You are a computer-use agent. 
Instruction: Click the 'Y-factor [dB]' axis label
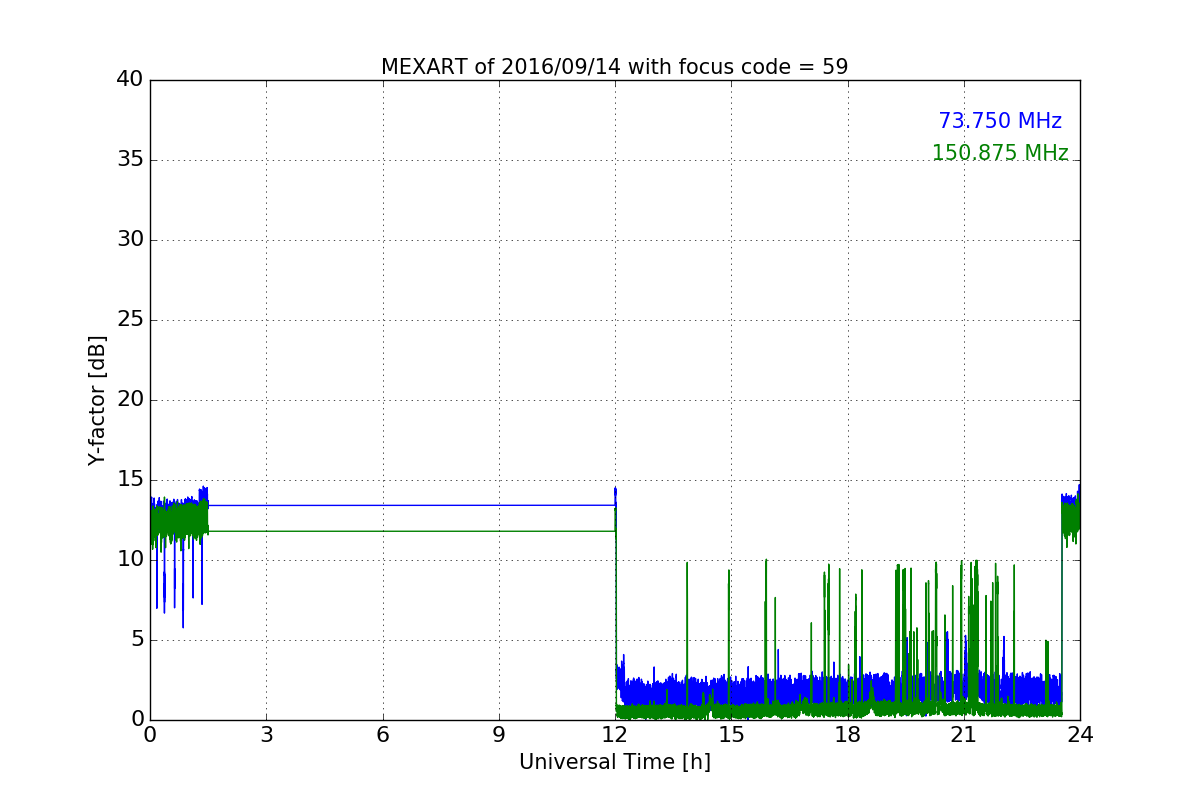point(97,400)
